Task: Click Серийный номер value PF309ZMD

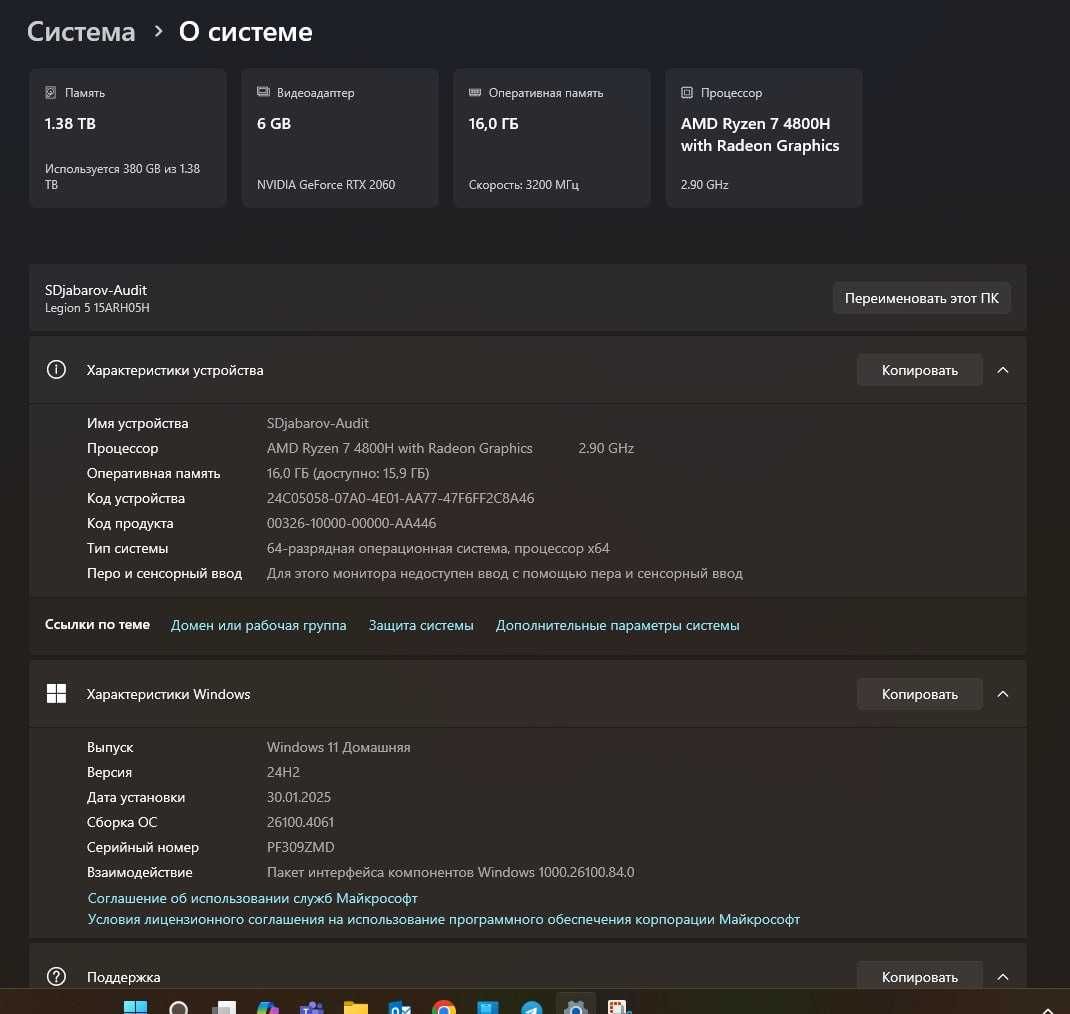Action: [300, 847]
